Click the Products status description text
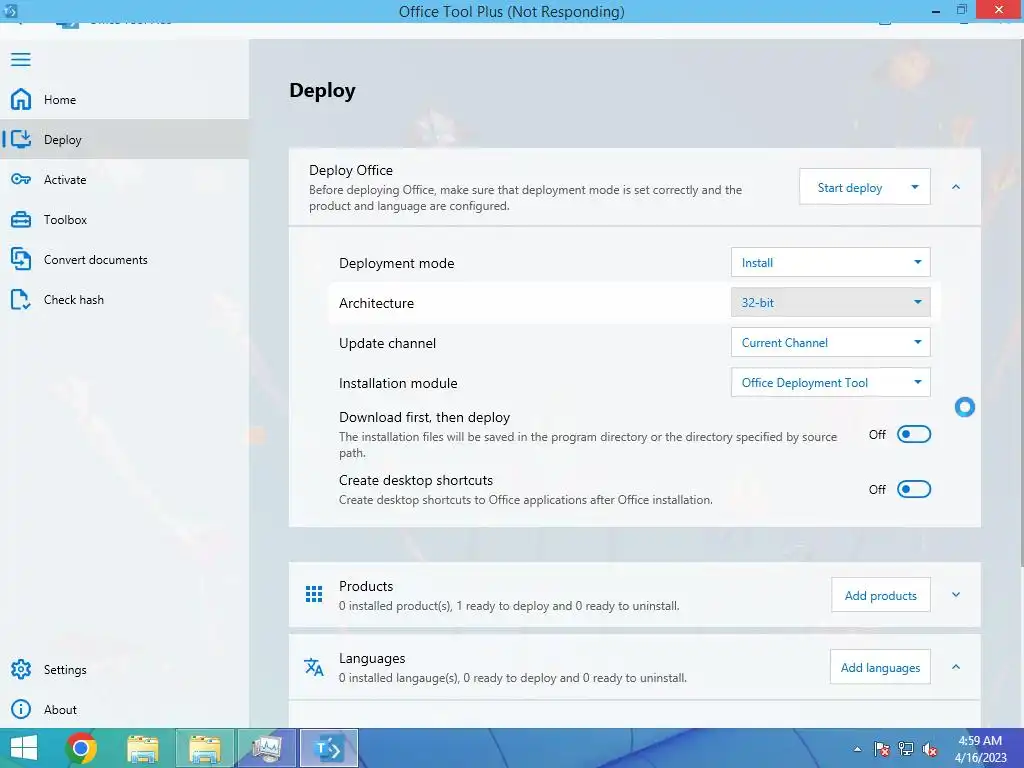1024x768 pixels. pyautogui.click(x=509, y=606)
